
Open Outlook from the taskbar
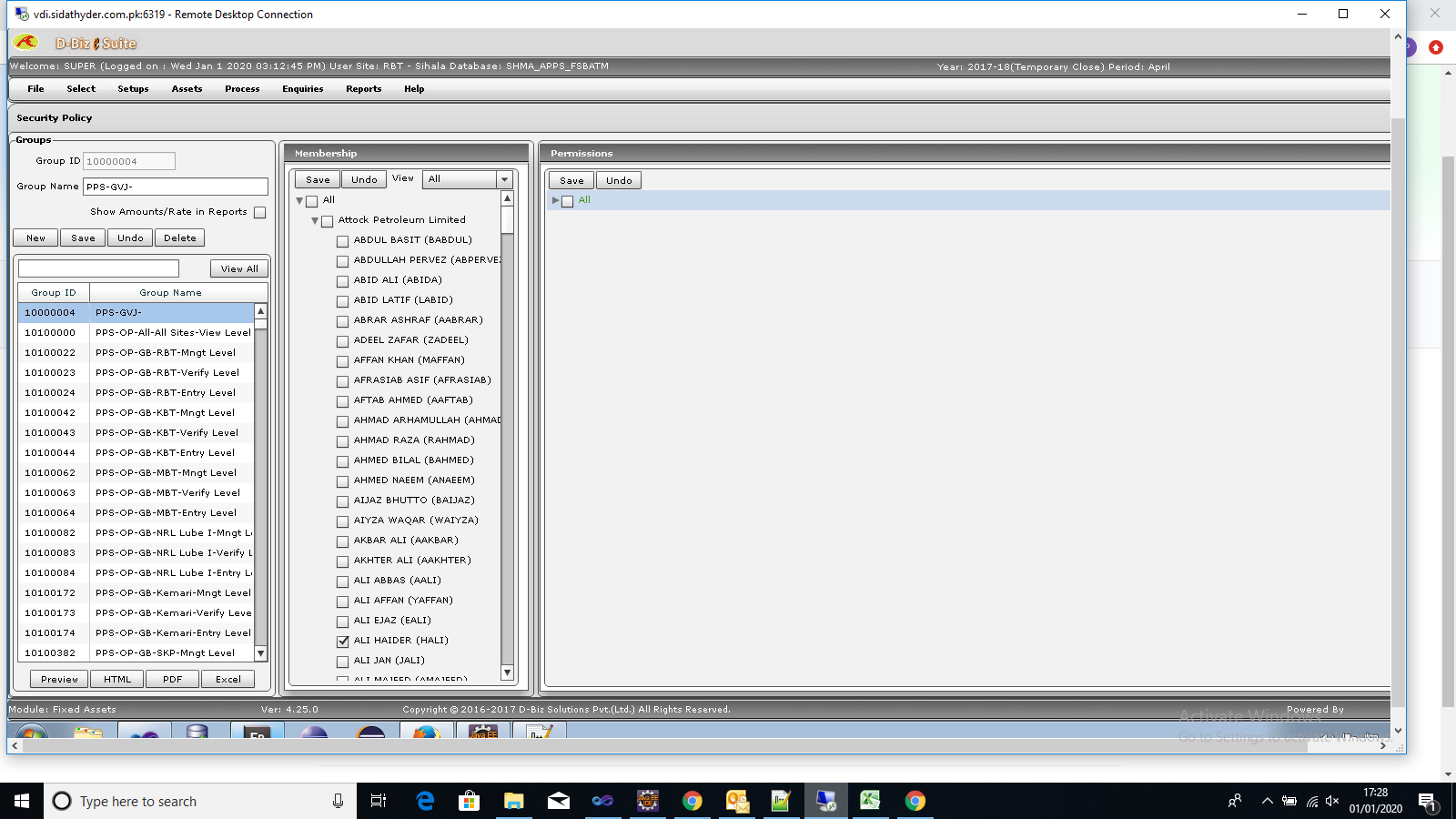click(737, 801)
